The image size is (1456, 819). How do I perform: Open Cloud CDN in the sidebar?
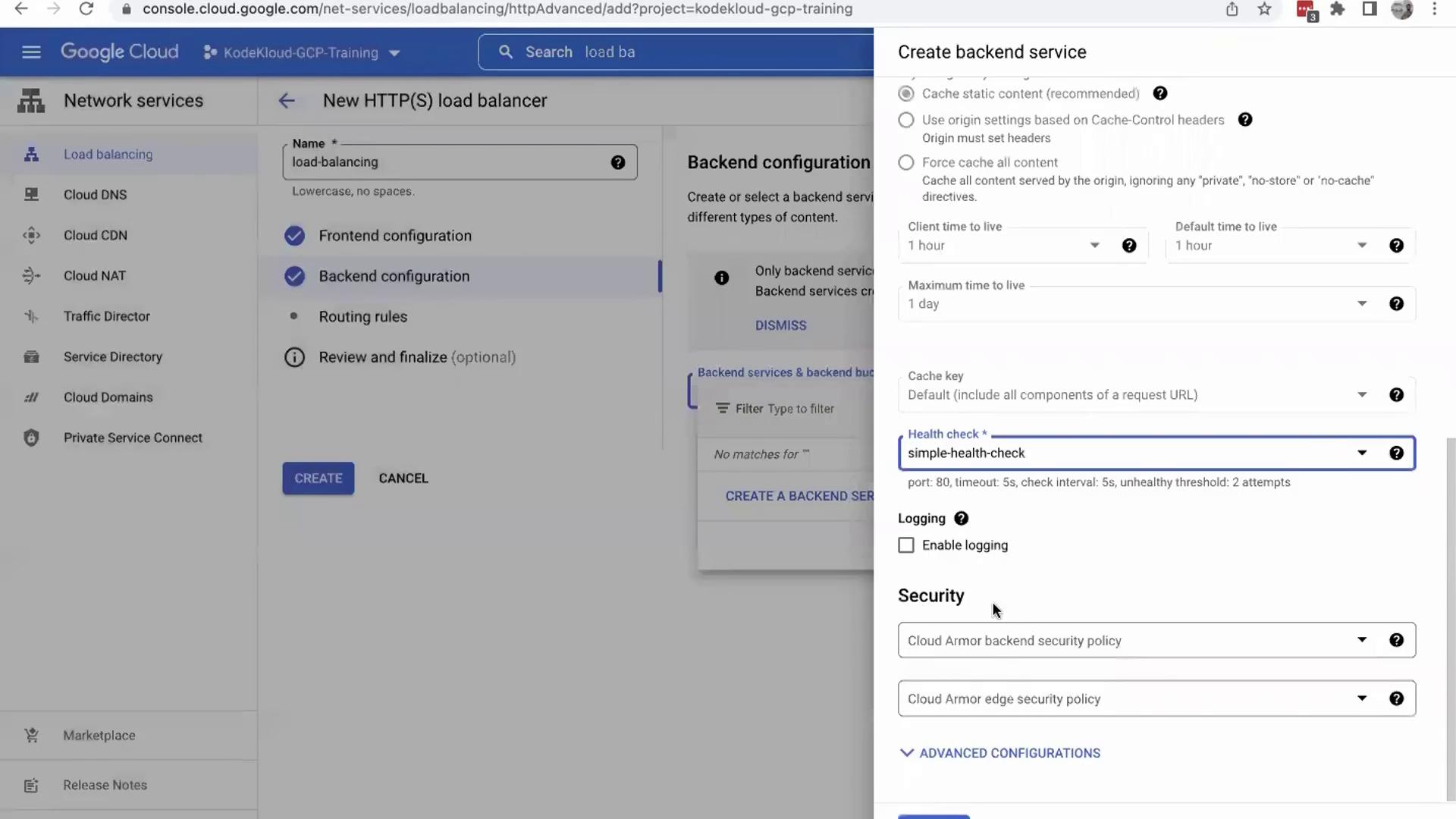pyautogui.click(x=96, y=236)
